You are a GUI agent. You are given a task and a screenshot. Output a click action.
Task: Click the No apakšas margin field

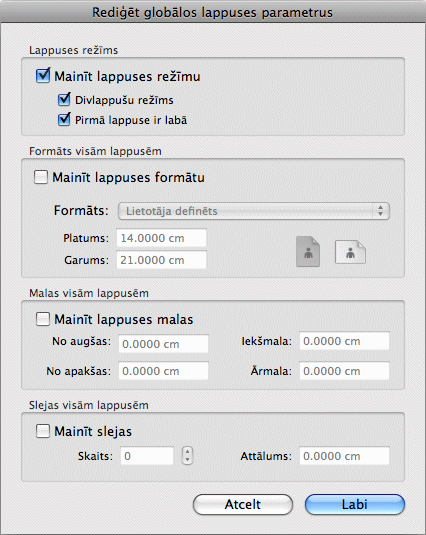coord(163,371)
